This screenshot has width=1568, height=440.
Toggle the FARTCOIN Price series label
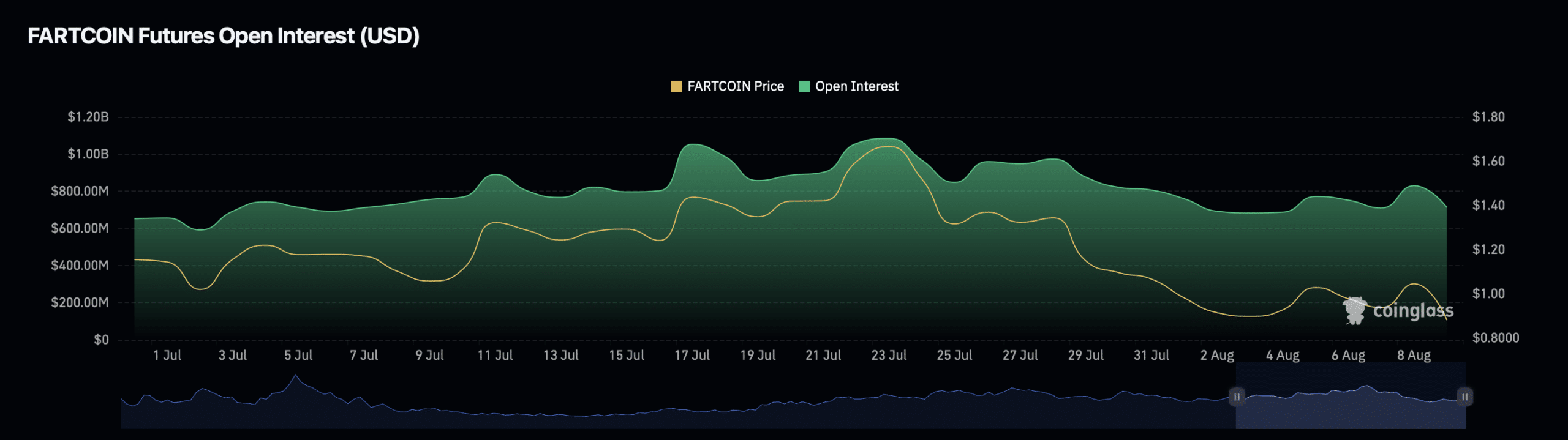tap(735, 86)
